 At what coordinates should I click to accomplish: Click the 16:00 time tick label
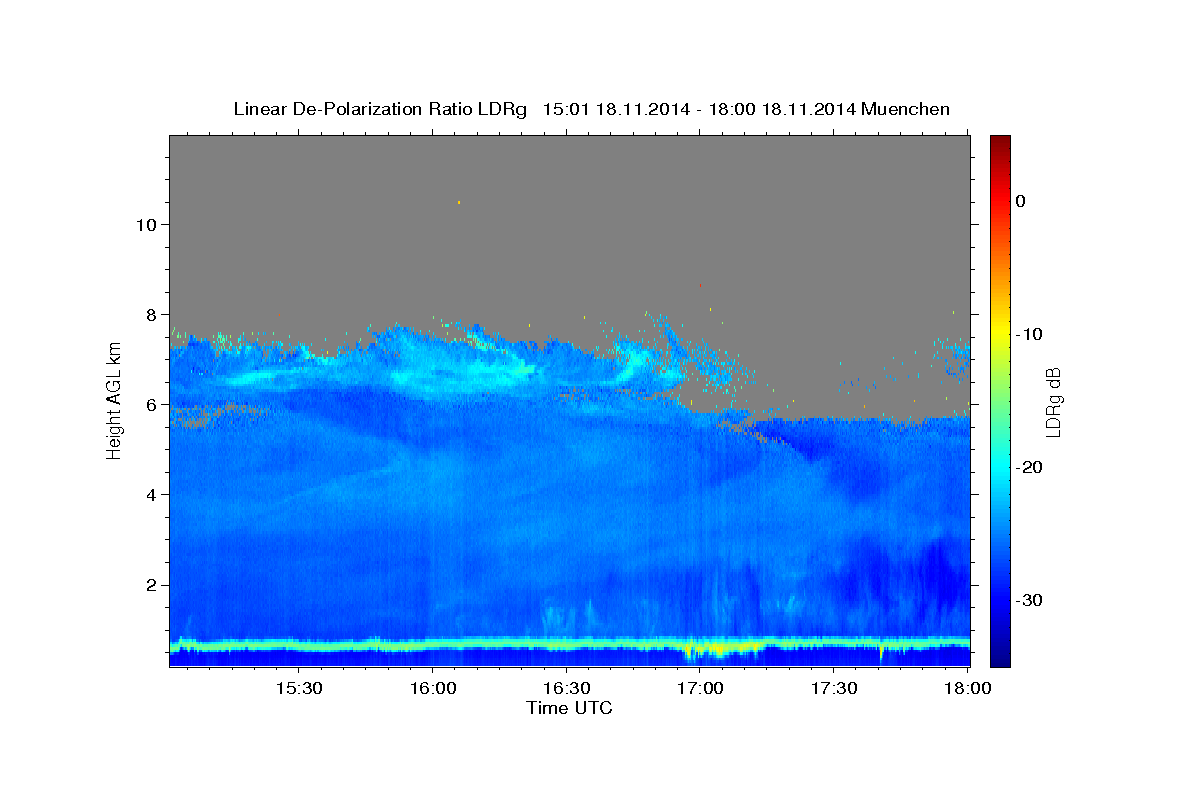(432, 688)
